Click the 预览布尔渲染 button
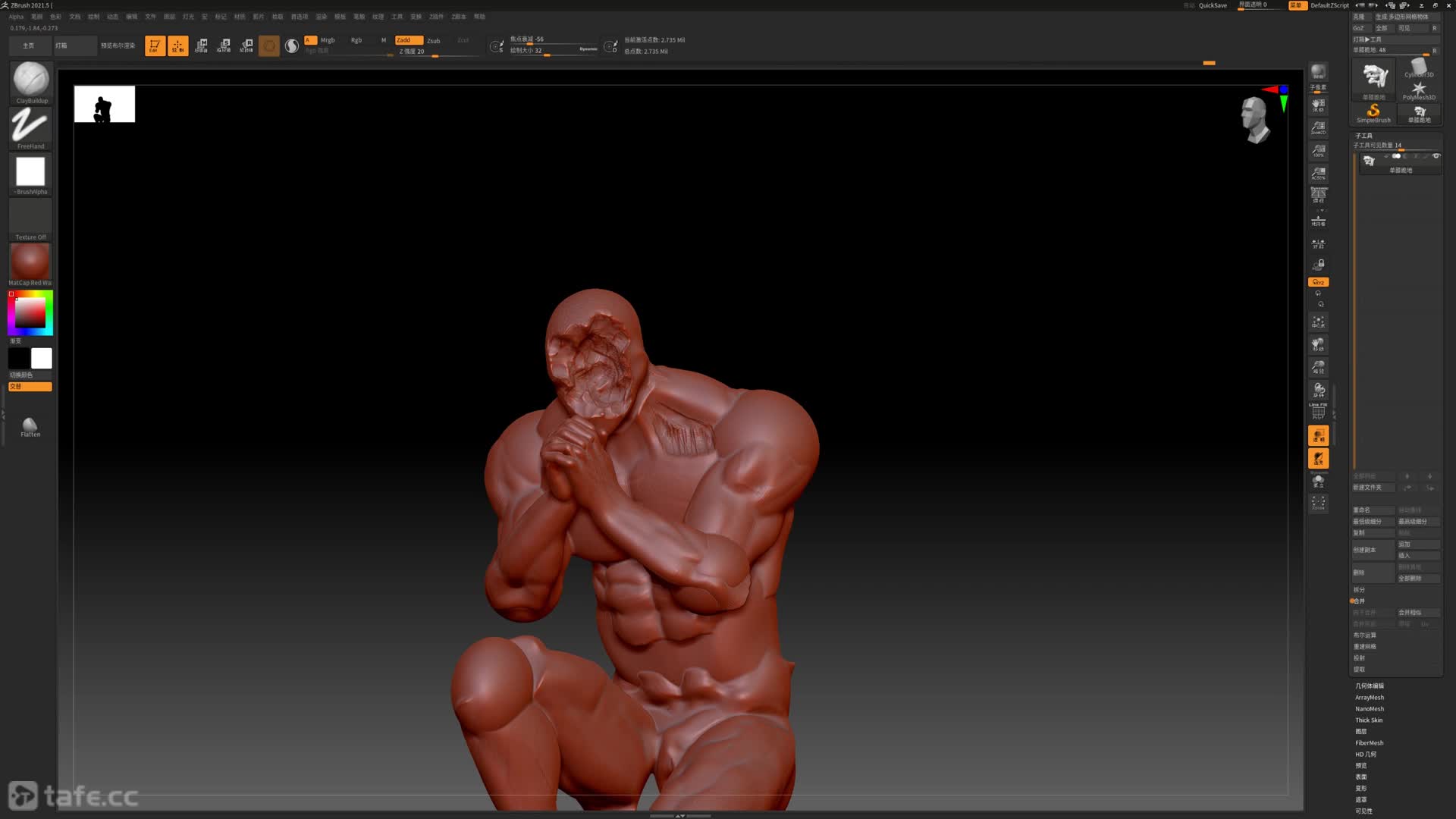 118,45
